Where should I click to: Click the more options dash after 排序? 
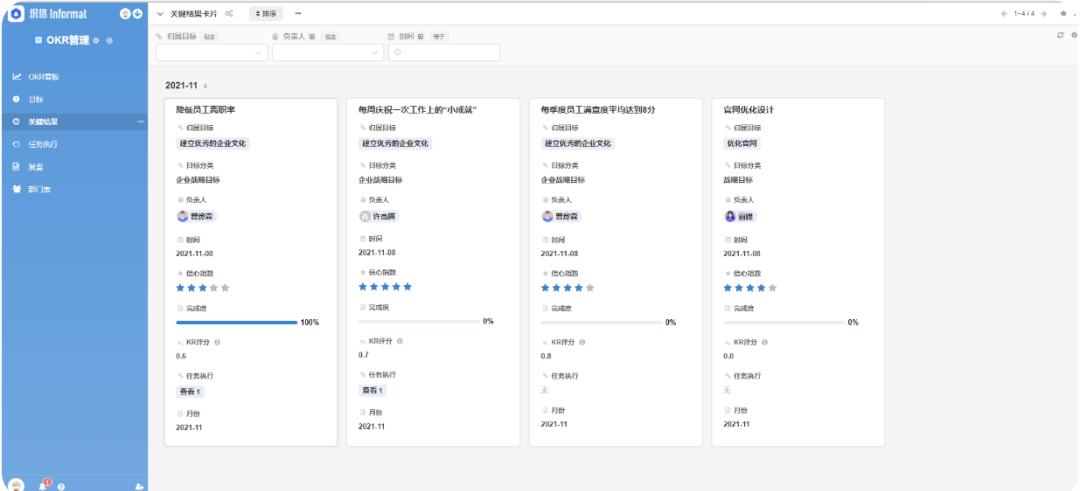coord(298,13)
